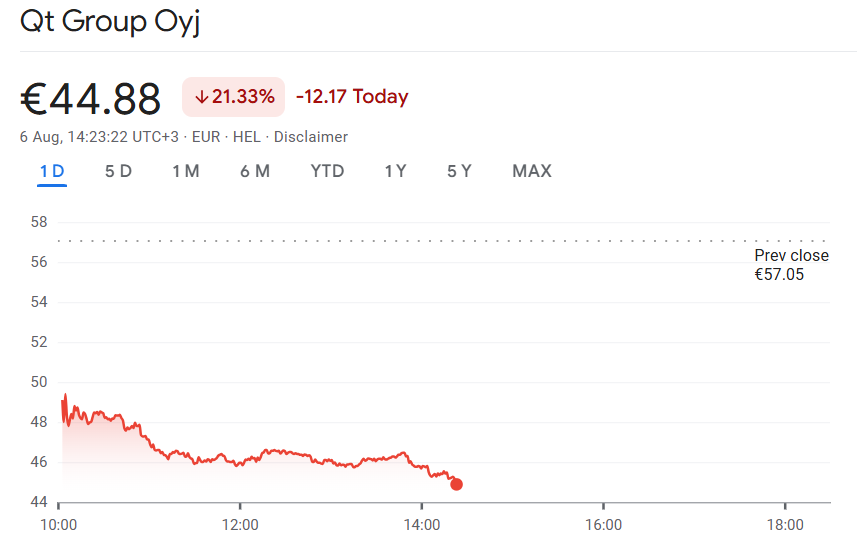Click the 14:00 time axis label

click(x=422, y=524)
